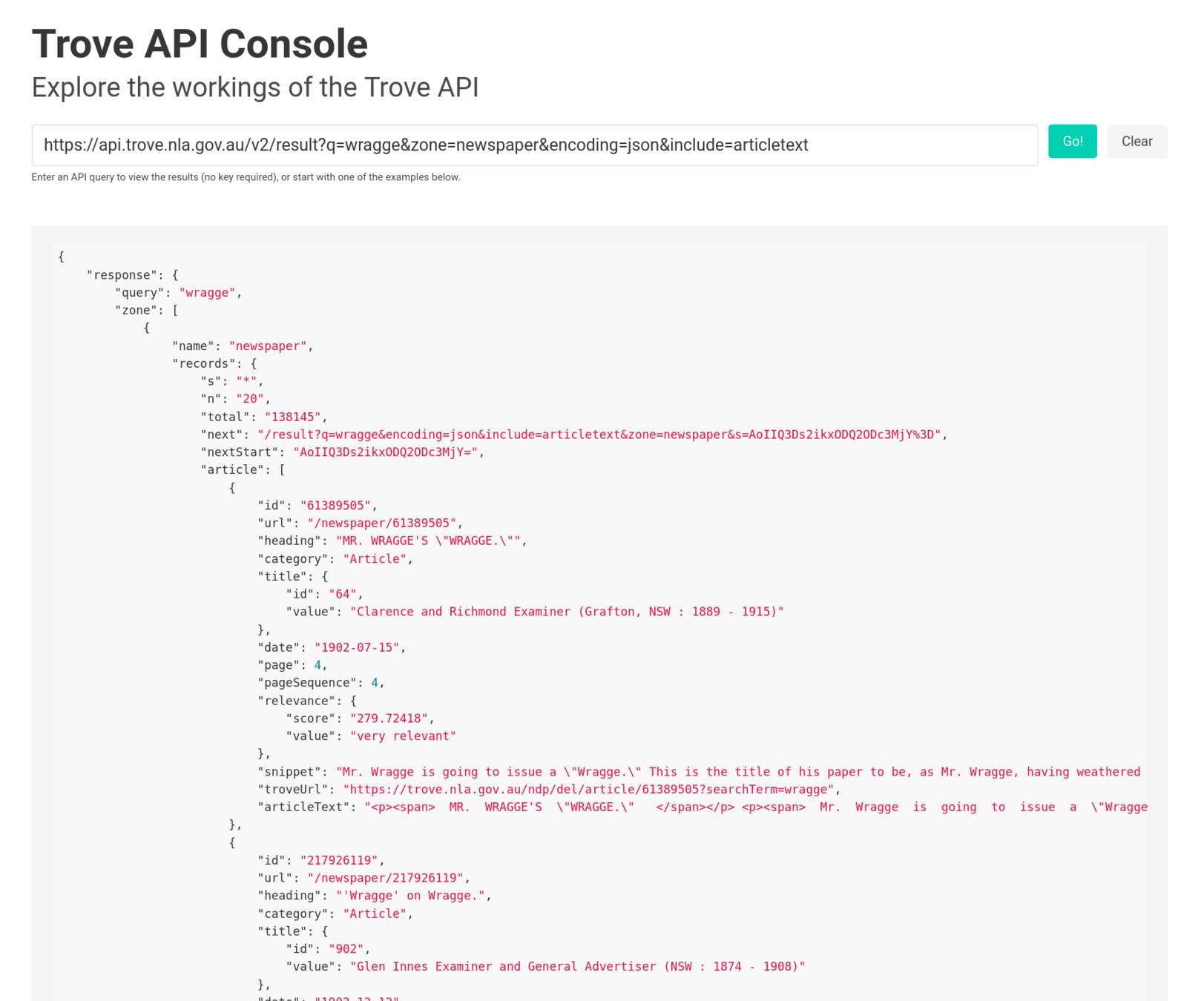Image resolution: width=1204 pixels, height=1001 pixels.
Task: Click the "next" result URL value
Action: coord(599,435)
